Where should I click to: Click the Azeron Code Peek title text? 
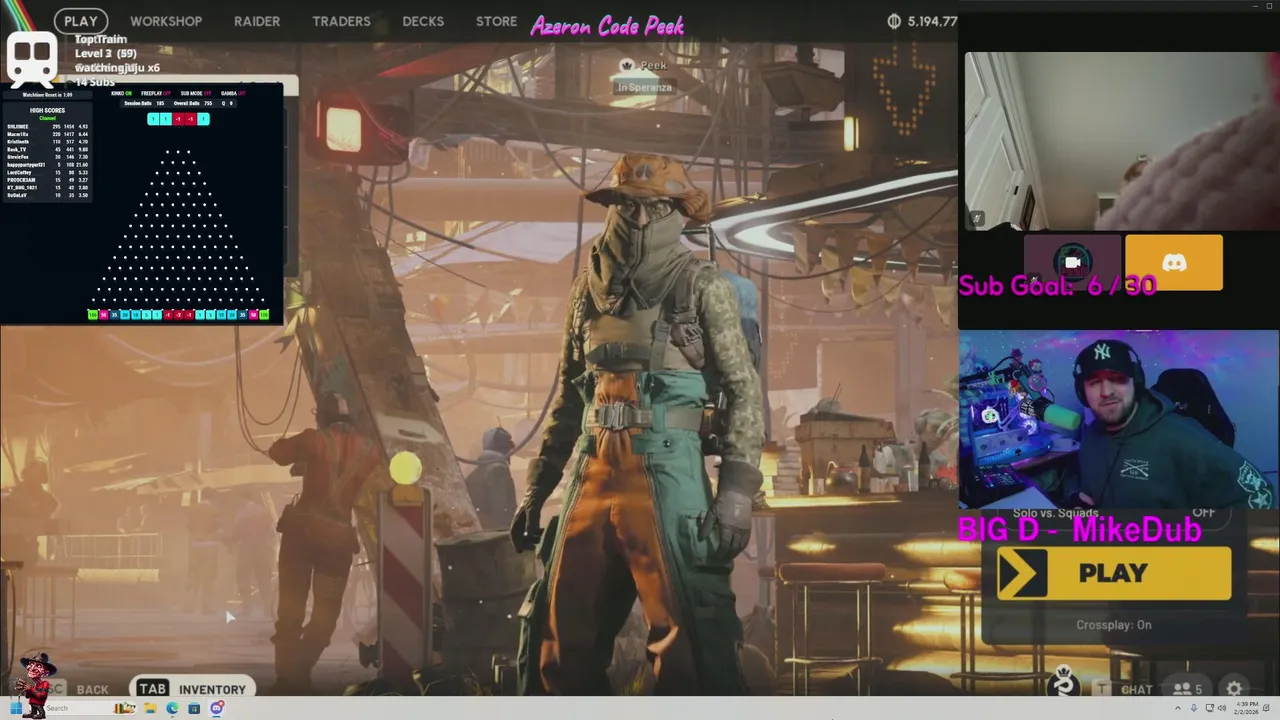607,26
